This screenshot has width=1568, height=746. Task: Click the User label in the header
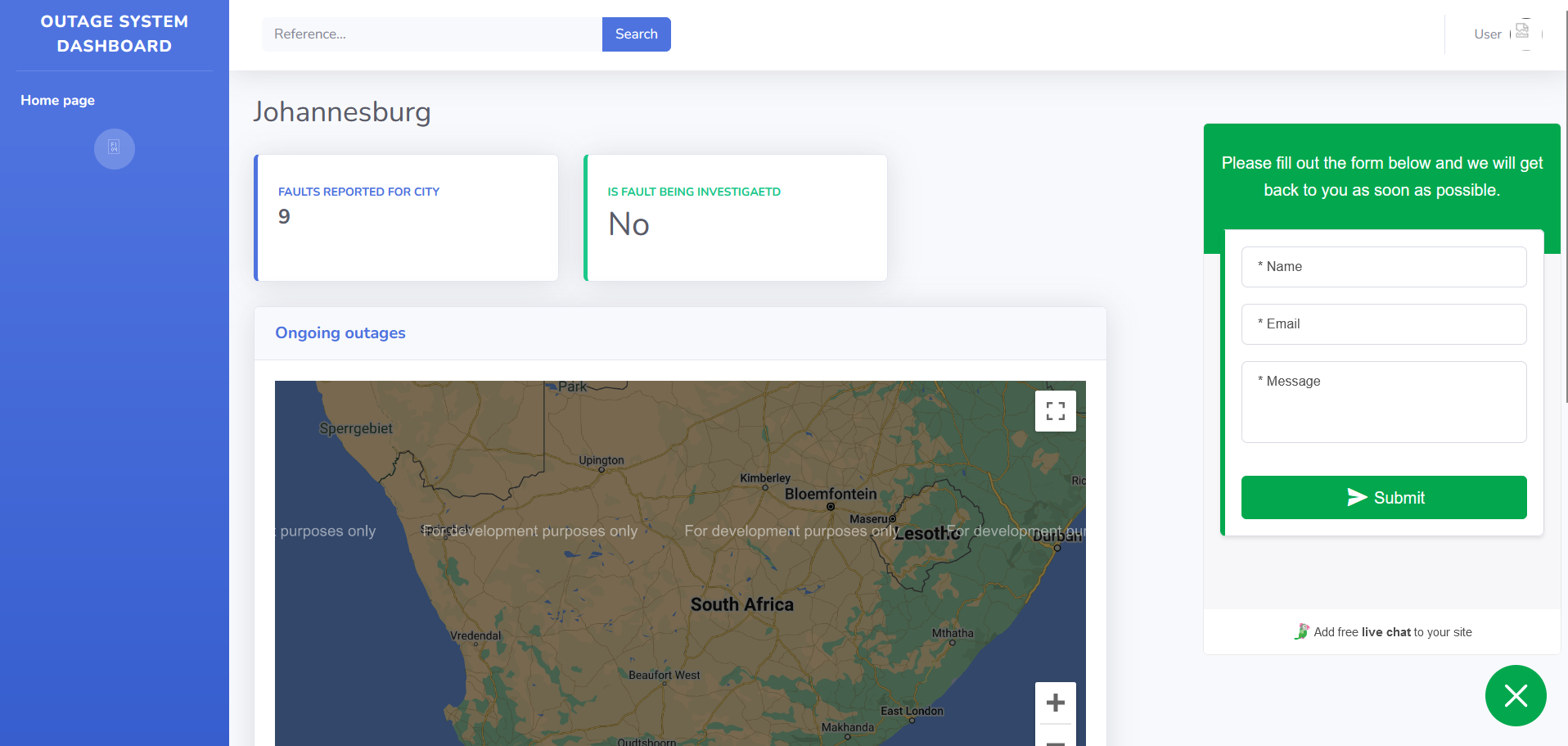pyautogui.click(x=1487, y=34)
